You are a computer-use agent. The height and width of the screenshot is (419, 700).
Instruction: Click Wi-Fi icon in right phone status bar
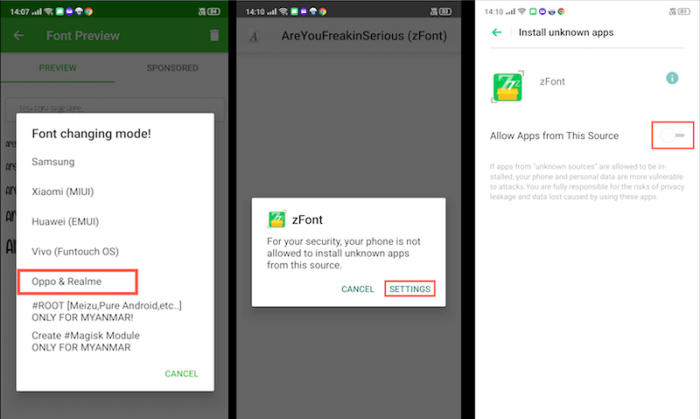(x=521, y=12)
